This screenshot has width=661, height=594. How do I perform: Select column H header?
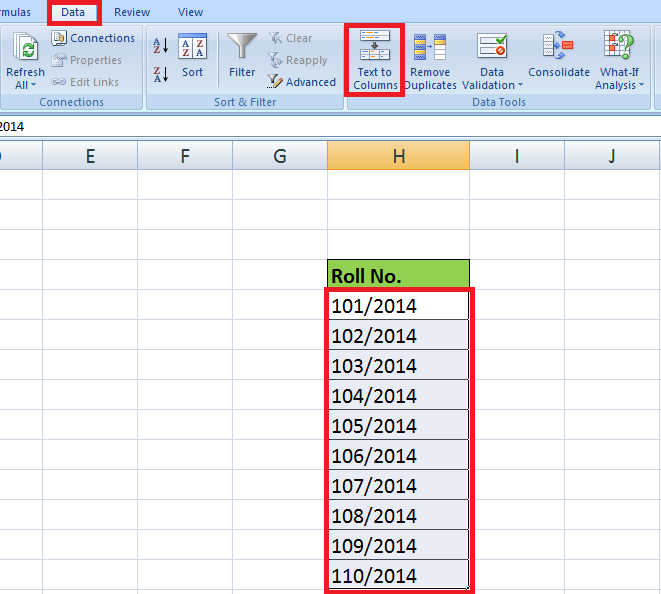click(x=398, y=156)
